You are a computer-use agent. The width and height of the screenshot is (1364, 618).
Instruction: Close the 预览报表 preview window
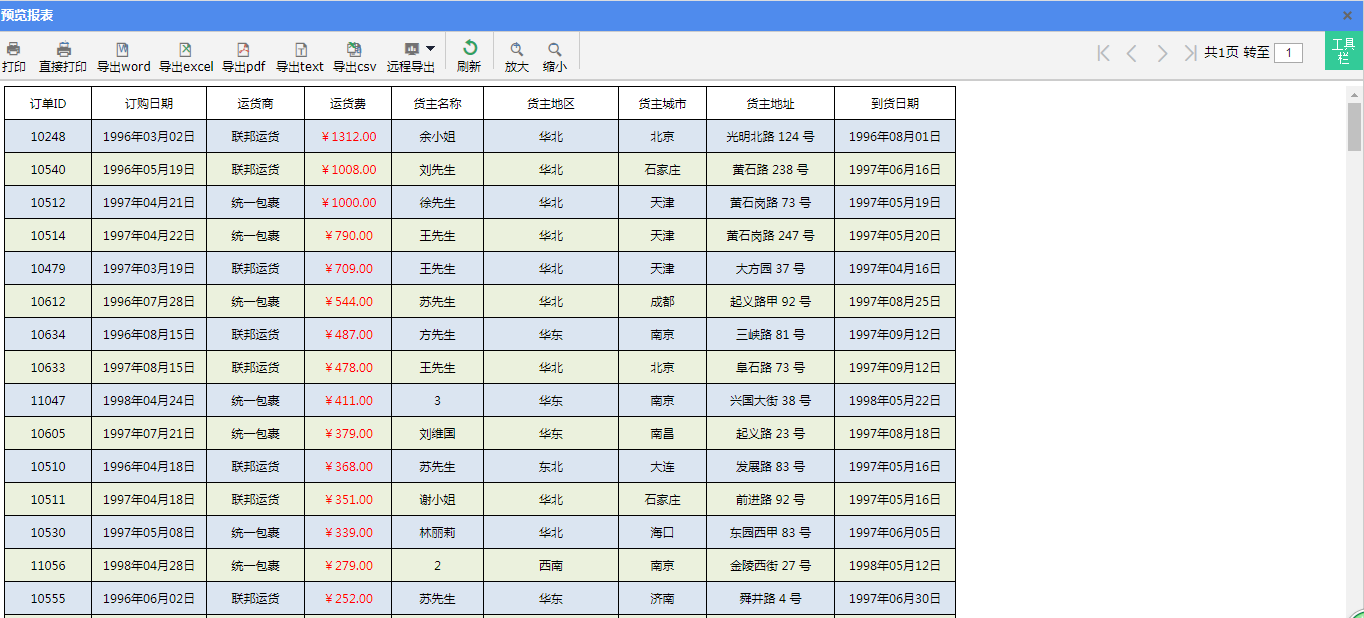pyautogui.click(x=1347, y=15)
